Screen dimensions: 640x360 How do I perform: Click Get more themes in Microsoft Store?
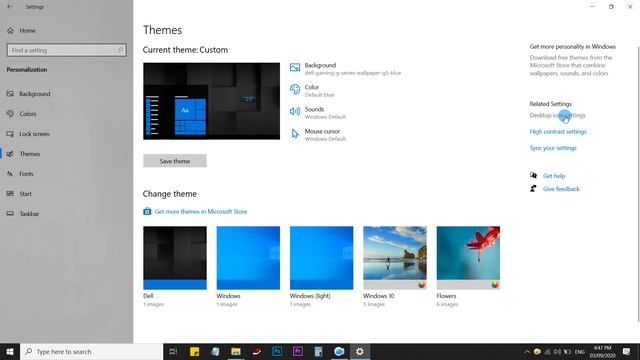(x=201, y=211)
